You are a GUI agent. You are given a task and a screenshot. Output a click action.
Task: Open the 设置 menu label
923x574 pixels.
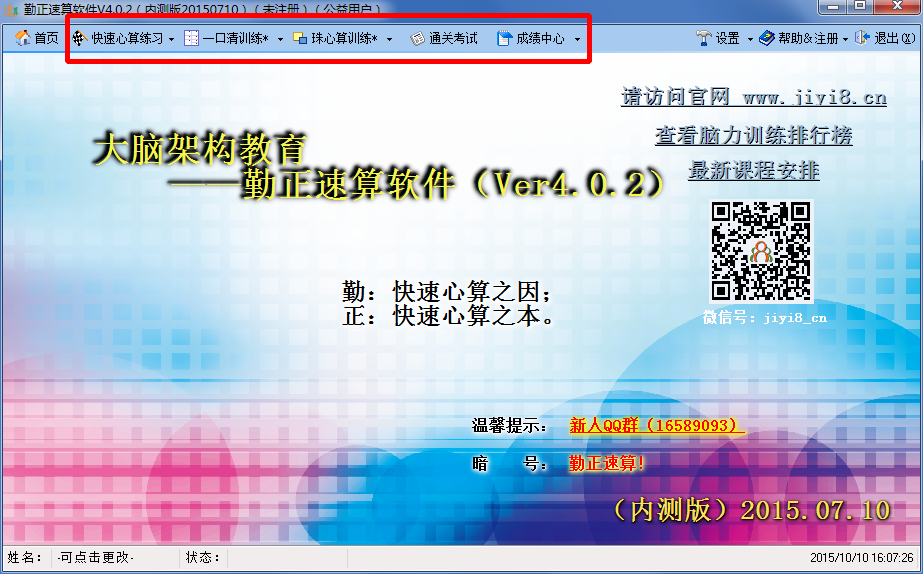(x=727, y=38)
